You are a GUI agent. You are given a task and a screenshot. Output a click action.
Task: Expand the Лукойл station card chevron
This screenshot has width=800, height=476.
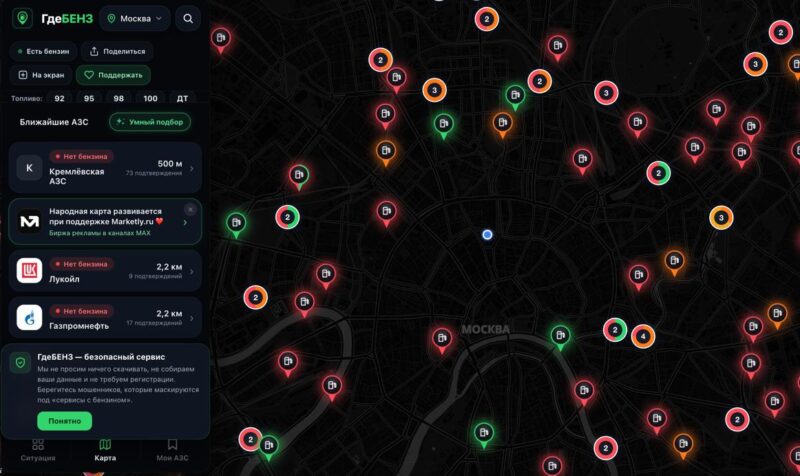pos(192,271)
